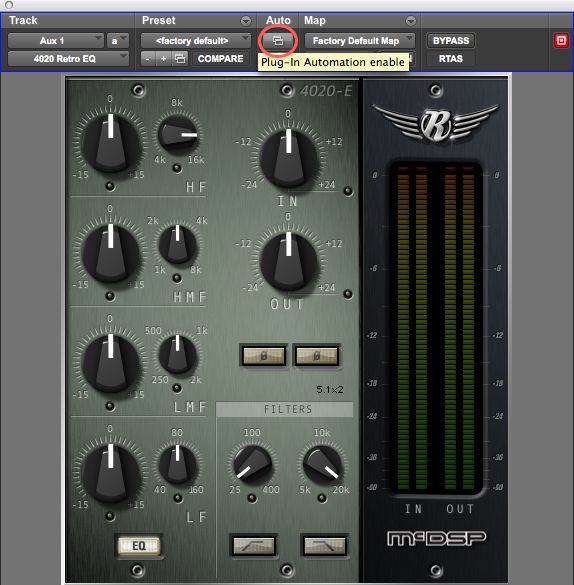Click the plus next preset button
The height and width of the screenshot is (585, 574).
[164, 59]
